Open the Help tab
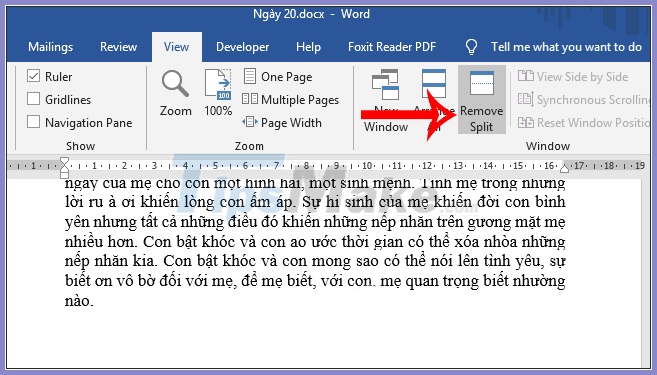657x375 pixels. click(308, 47)
